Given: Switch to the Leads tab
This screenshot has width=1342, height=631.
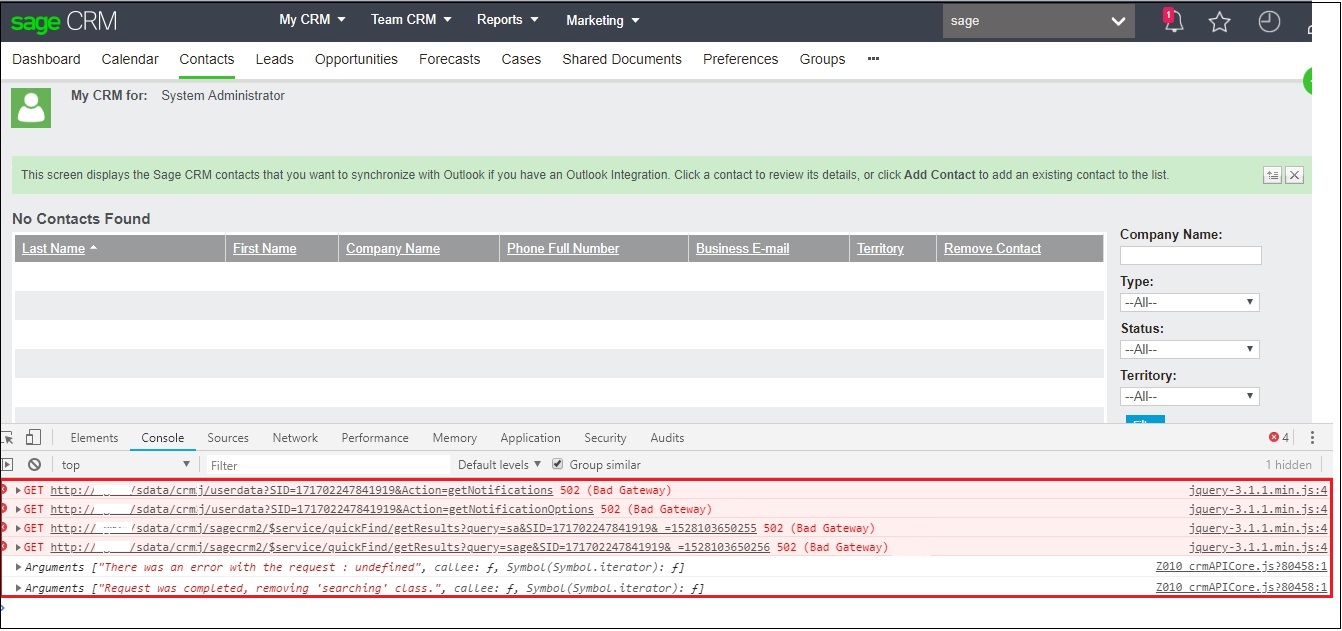Looking at the screenshot, I should pos(274,59).
